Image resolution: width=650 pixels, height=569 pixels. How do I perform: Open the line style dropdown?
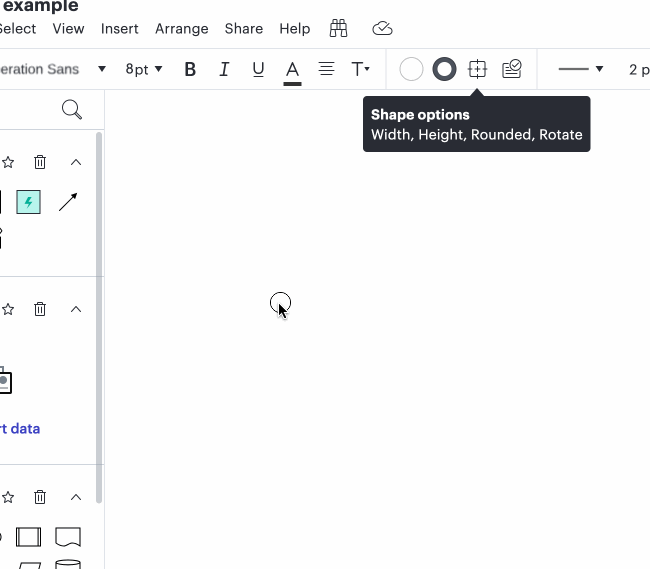click(580, 69)
